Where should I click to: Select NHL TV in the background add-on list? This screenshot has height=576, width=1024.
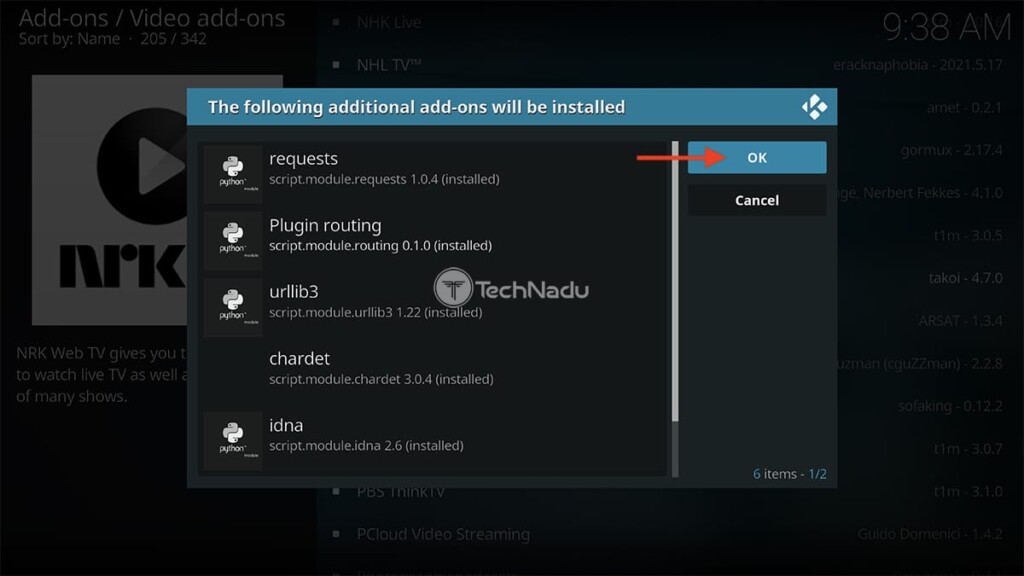[x=389, y=65]
